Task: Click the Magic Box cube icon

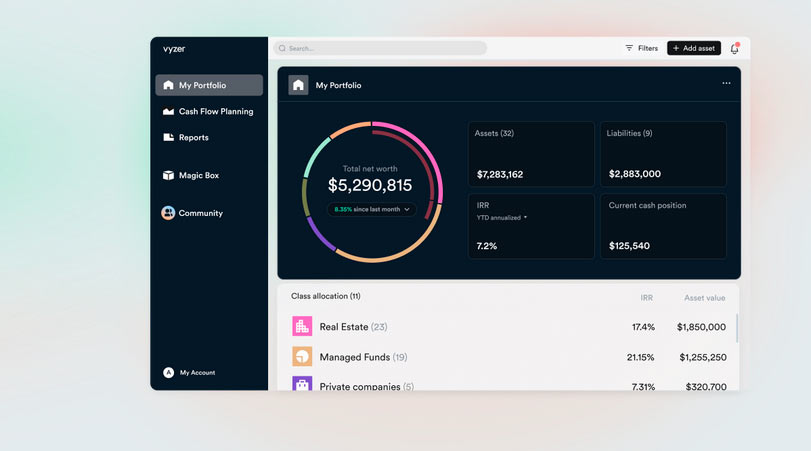Action: (168, 175)
